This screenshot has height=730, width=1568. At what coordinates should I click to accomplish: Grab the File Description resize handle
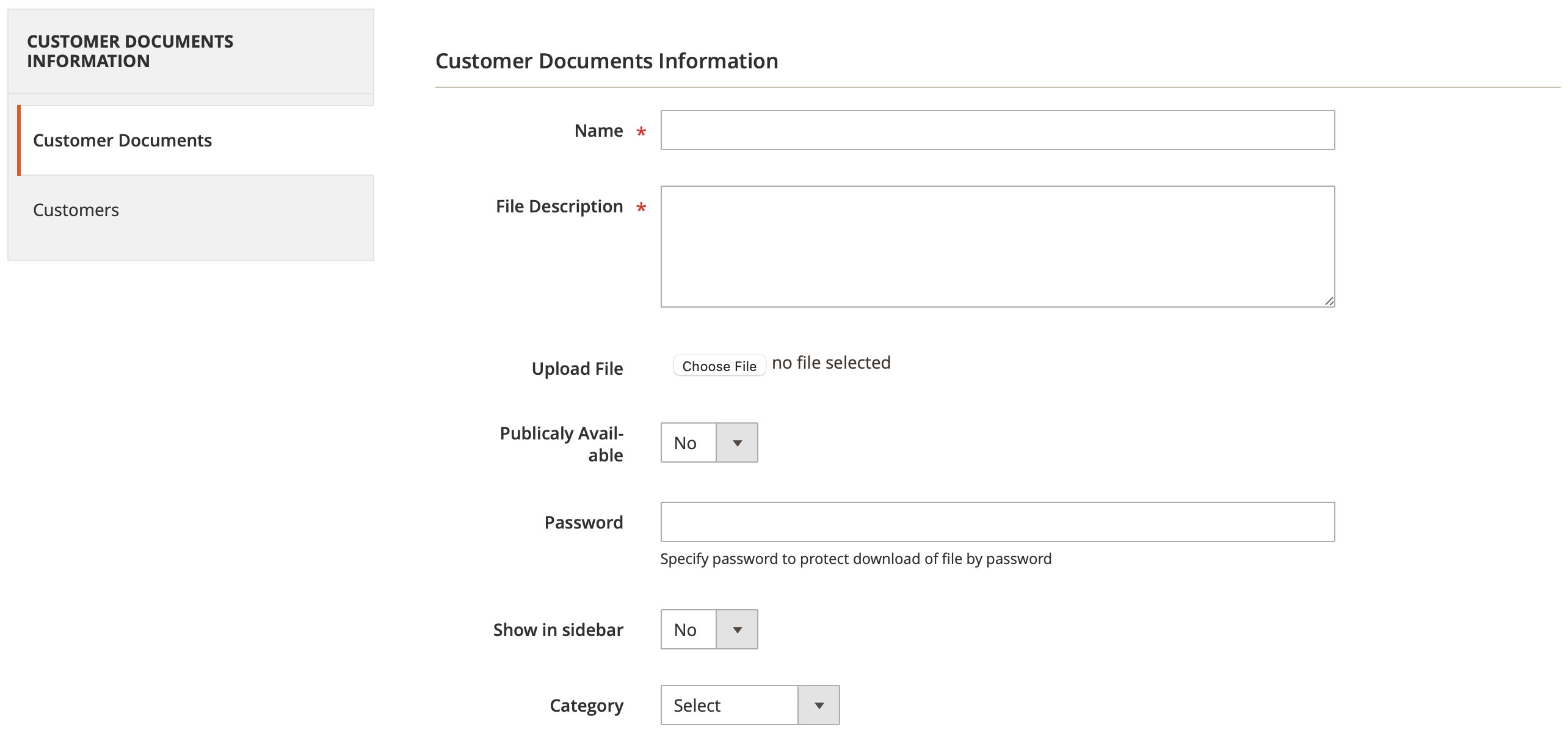[1329, 301]
